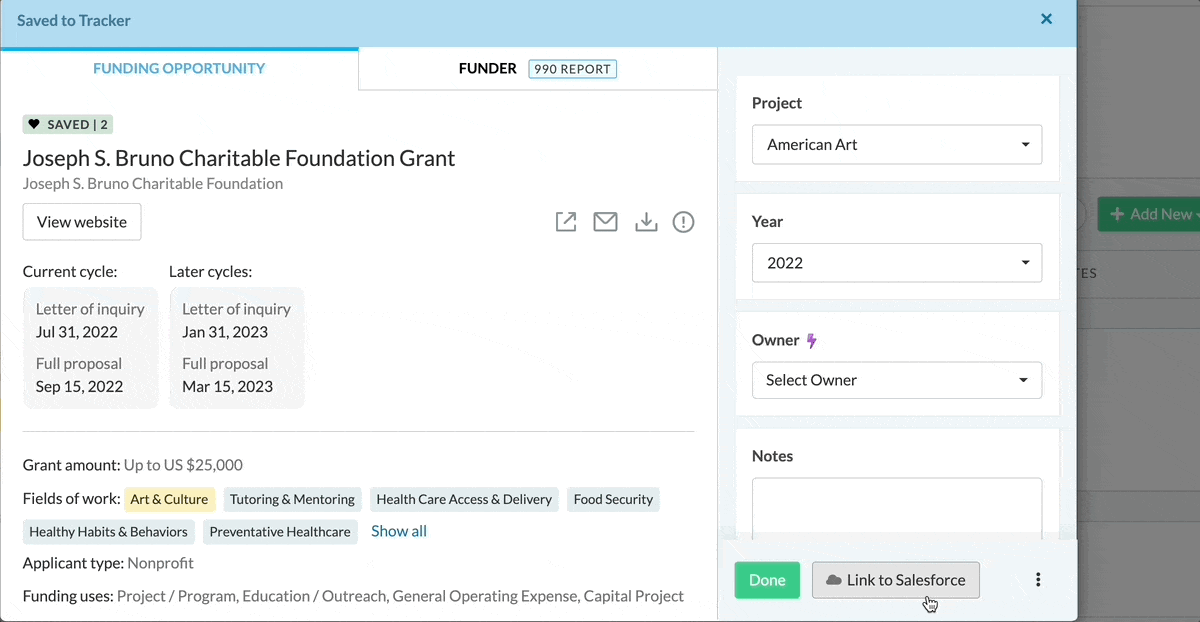Click the Up to US $25,000 amount
This screenshot has width=1200, height=622.
point(183,465)
